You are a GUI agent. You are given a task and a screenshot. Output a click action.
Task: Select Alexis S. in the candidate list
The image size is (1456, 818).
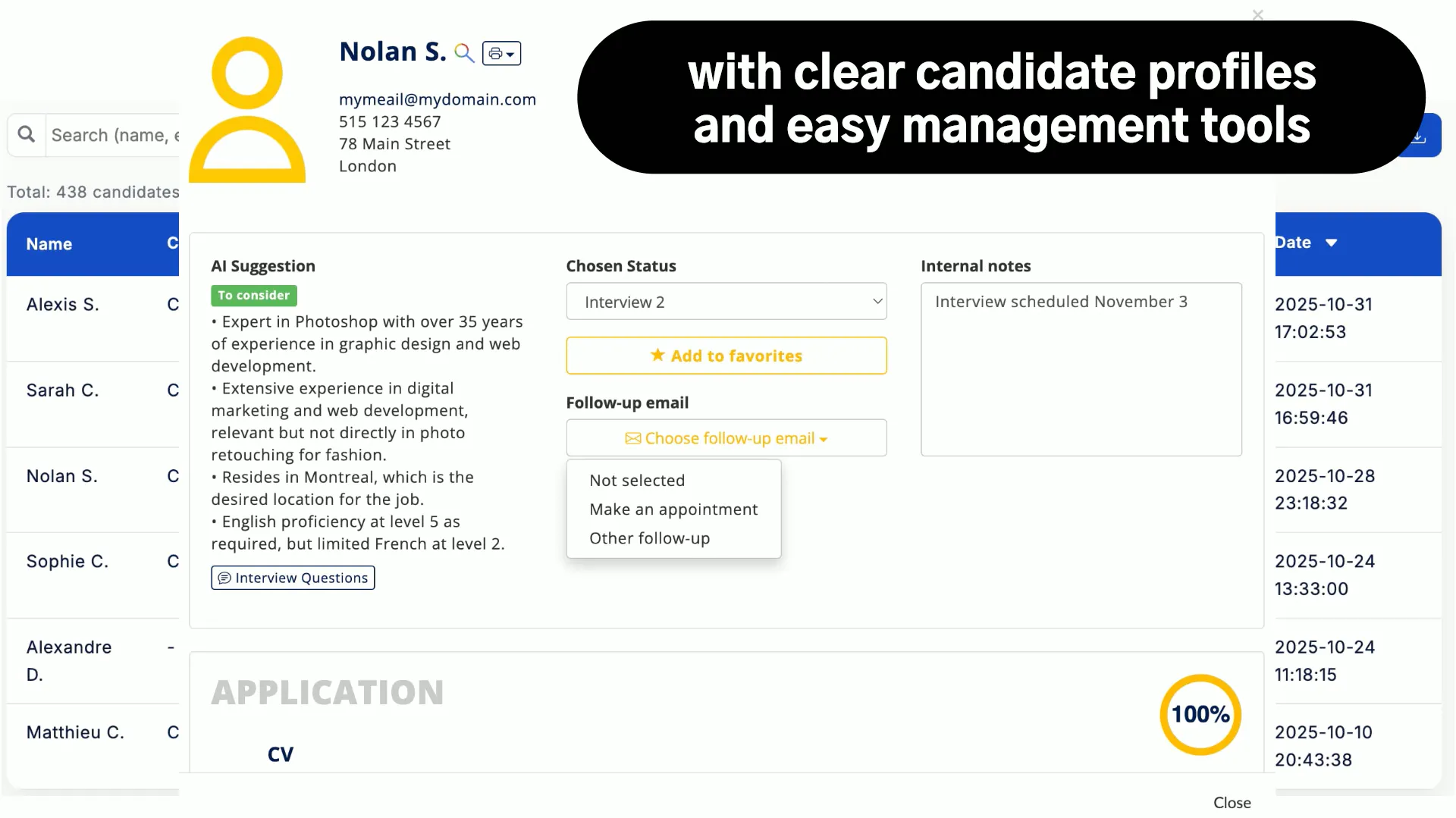tap(63, 304)
